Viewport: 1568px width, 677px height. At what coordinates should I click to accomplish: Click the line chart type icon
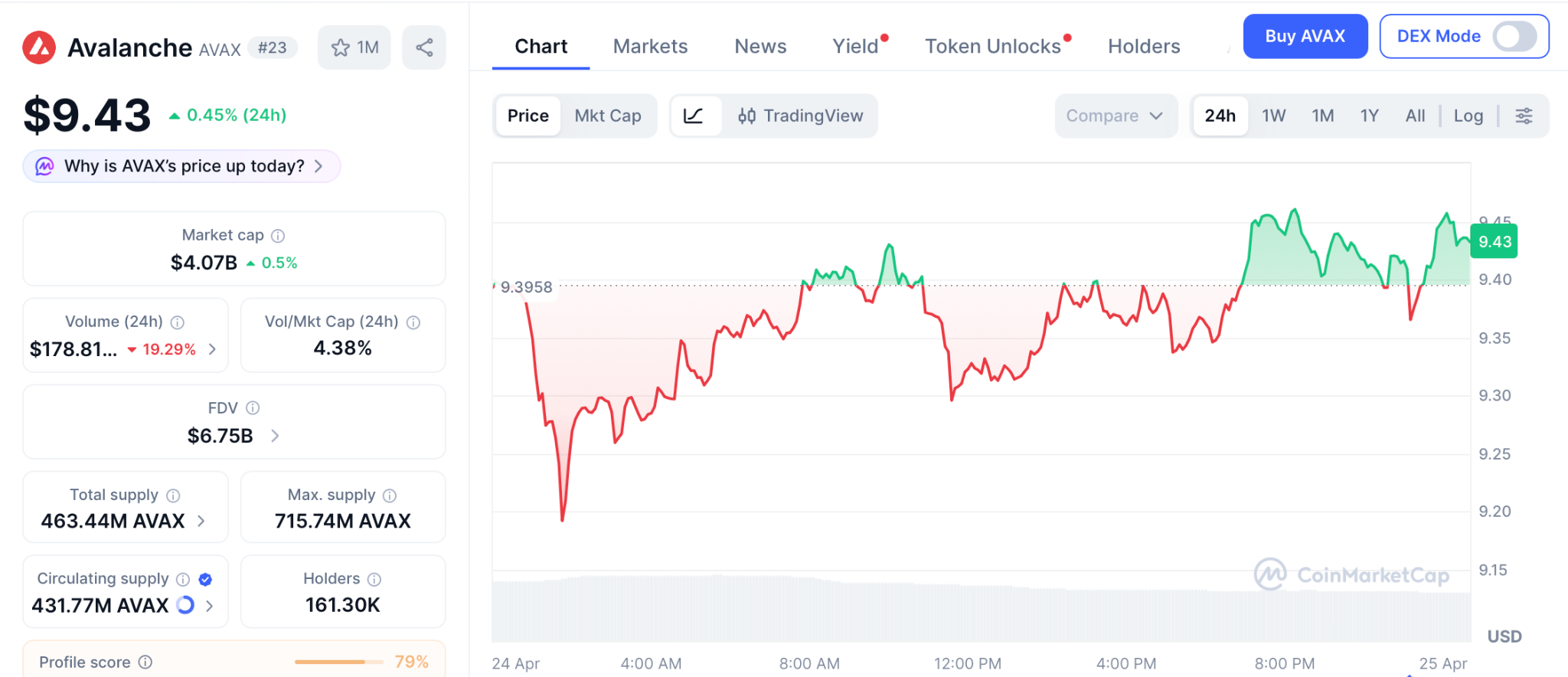[x=694, y=116]
